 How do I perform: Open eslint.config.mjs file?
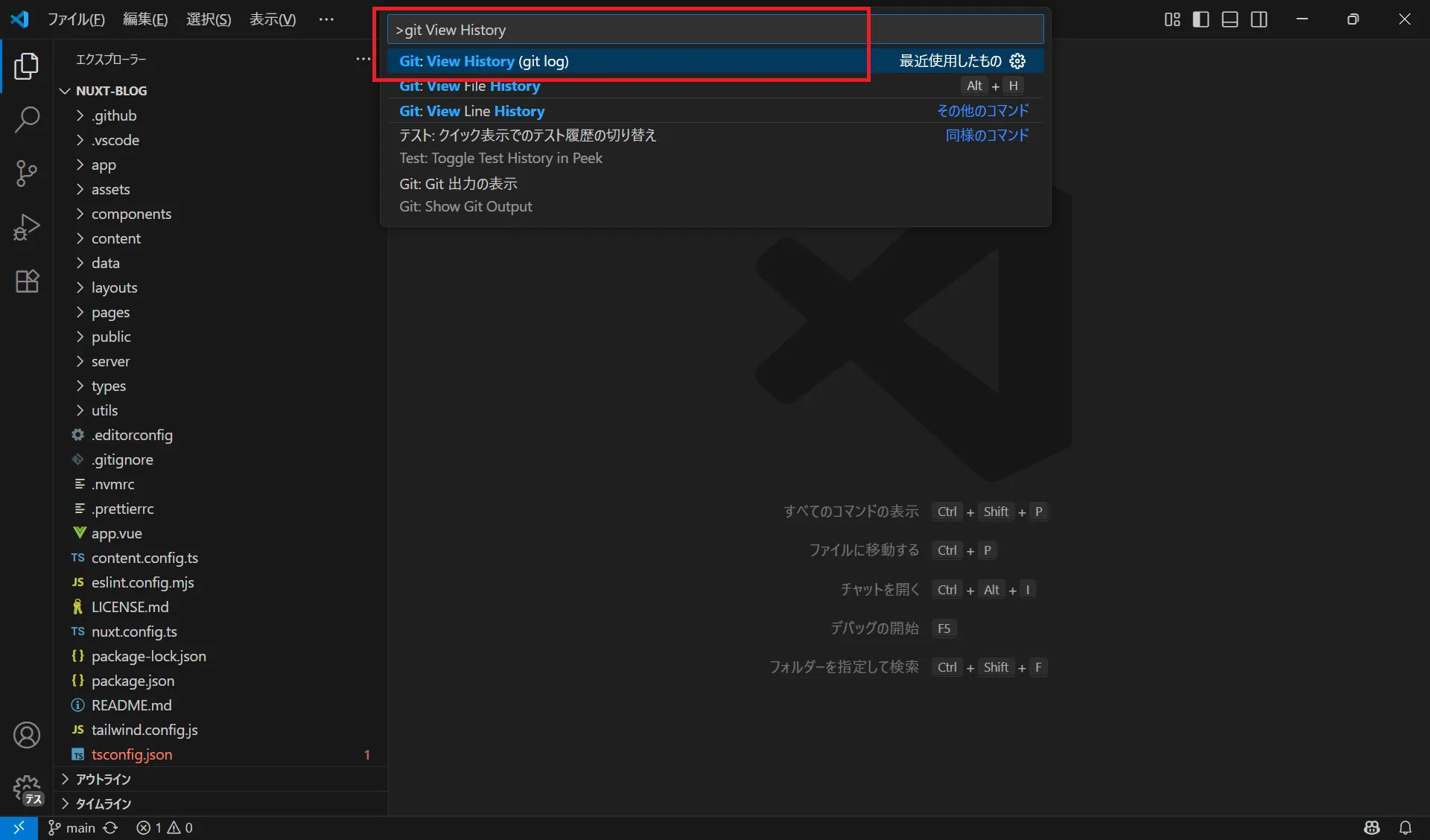click(220, 582)
